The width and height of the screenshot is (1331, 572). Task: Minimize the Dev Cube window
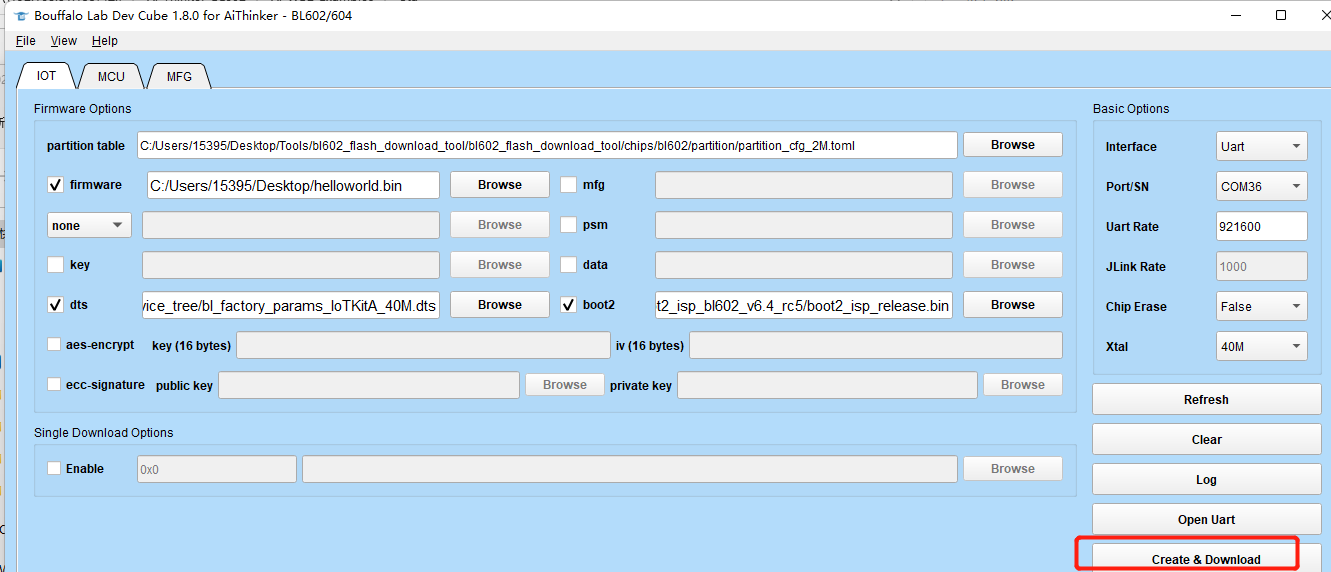pyautogui.click(x=1238, y=15)
